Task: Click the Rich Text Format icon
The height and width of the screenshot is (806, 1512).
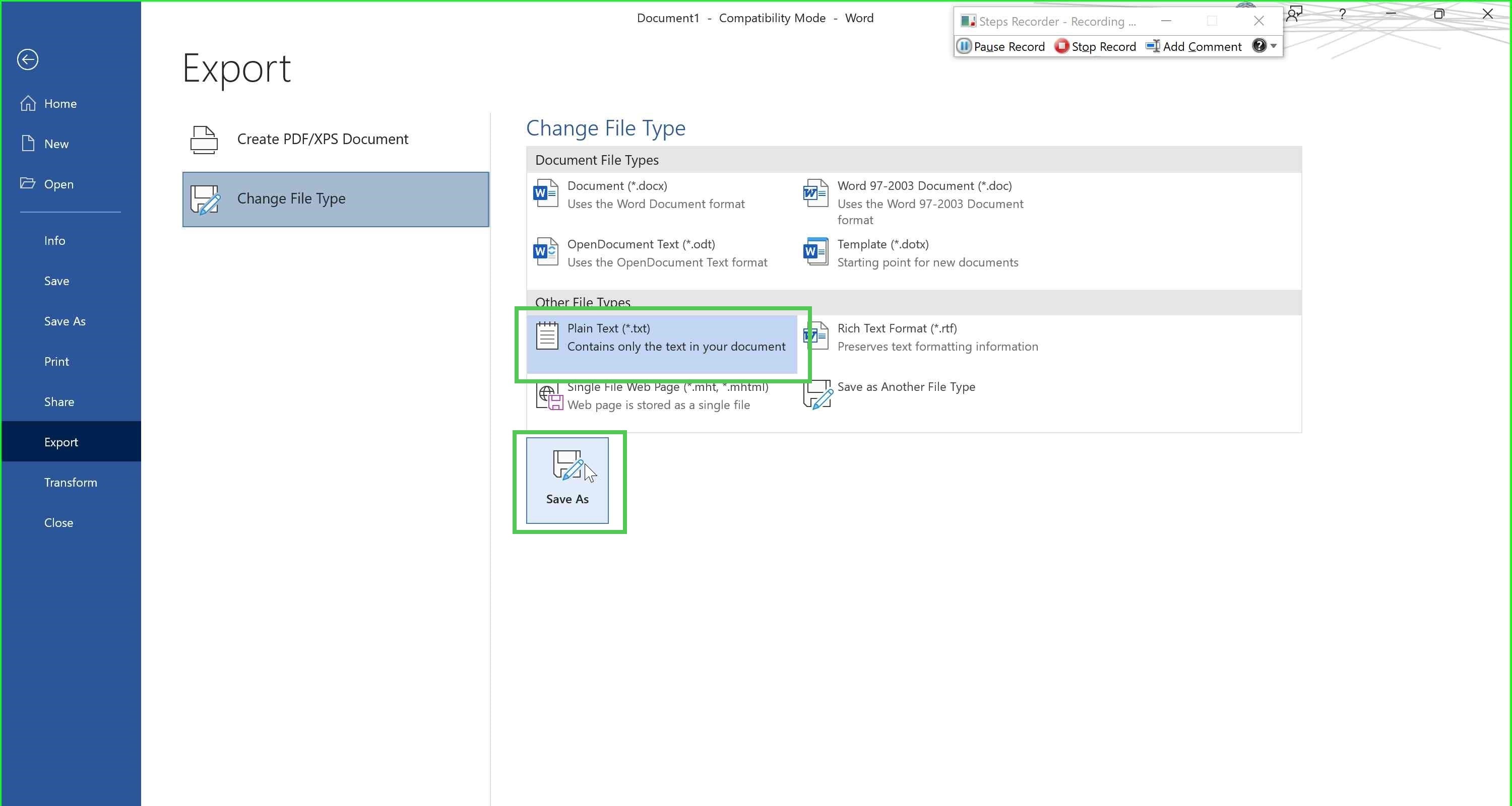Action: click(x=816, y=336)
